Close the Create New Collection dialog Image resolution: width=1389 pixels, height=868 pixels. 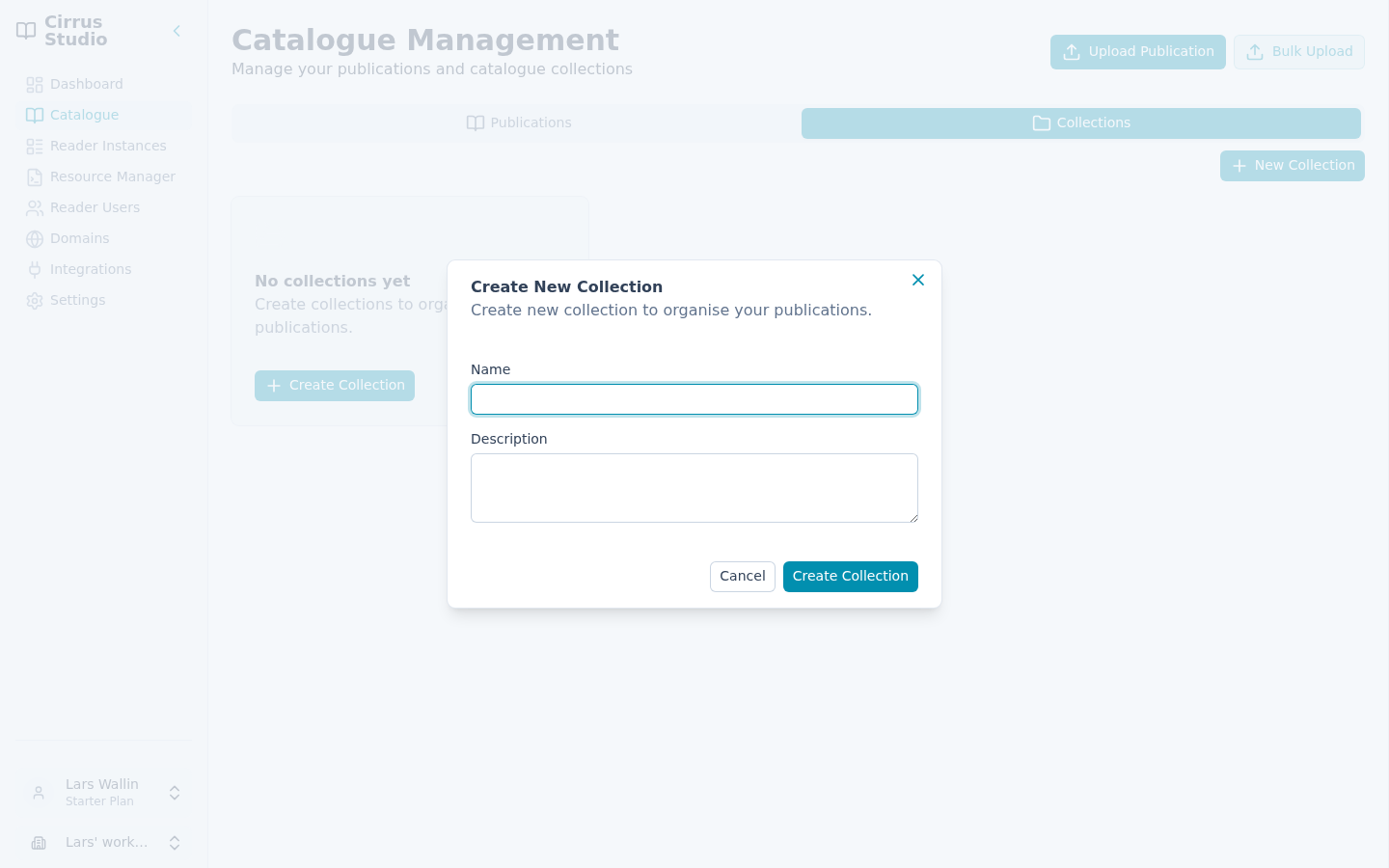tap(918, 280)
